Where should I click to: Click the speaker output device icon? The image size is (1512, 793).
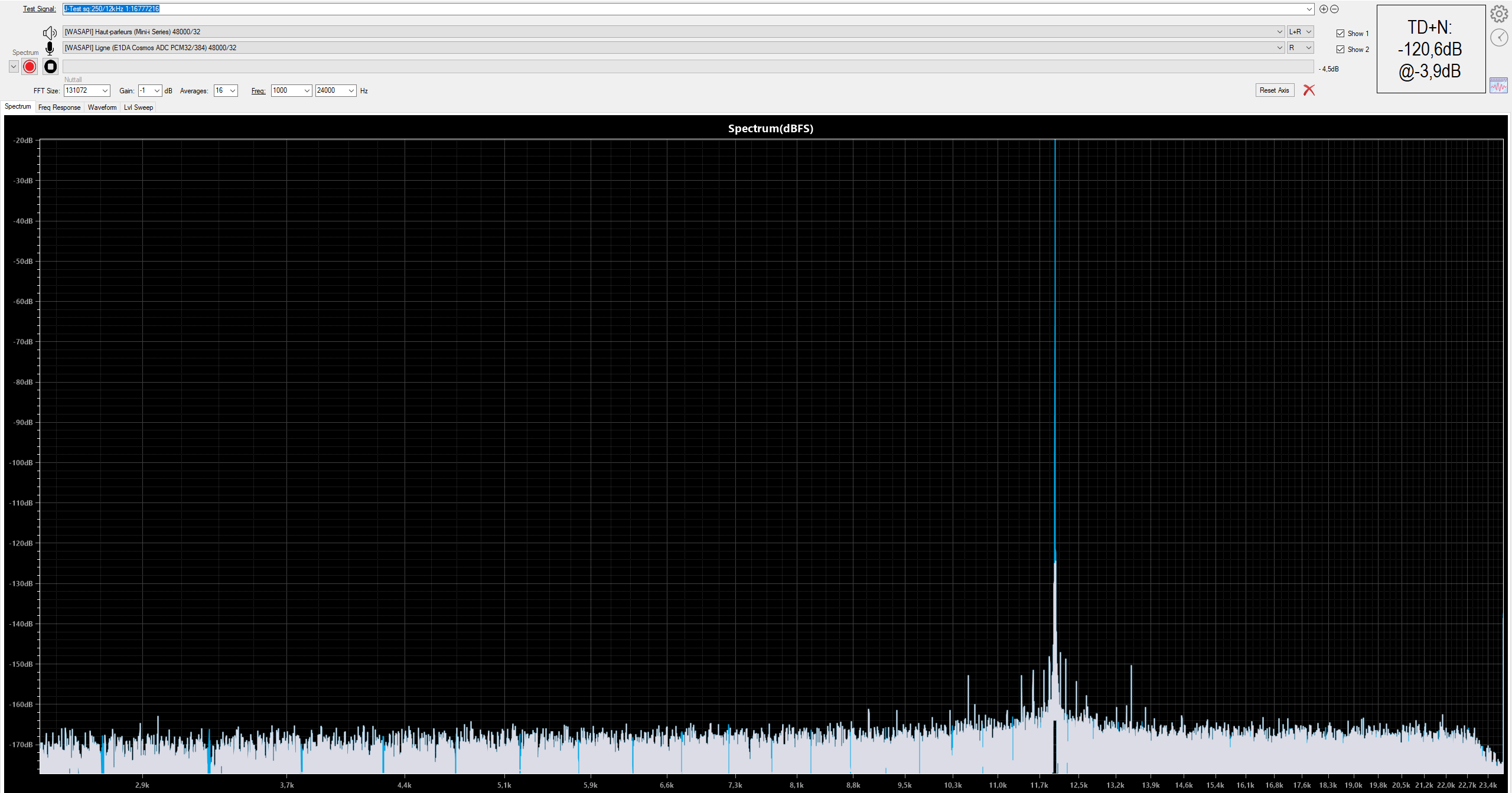point(50,32)
